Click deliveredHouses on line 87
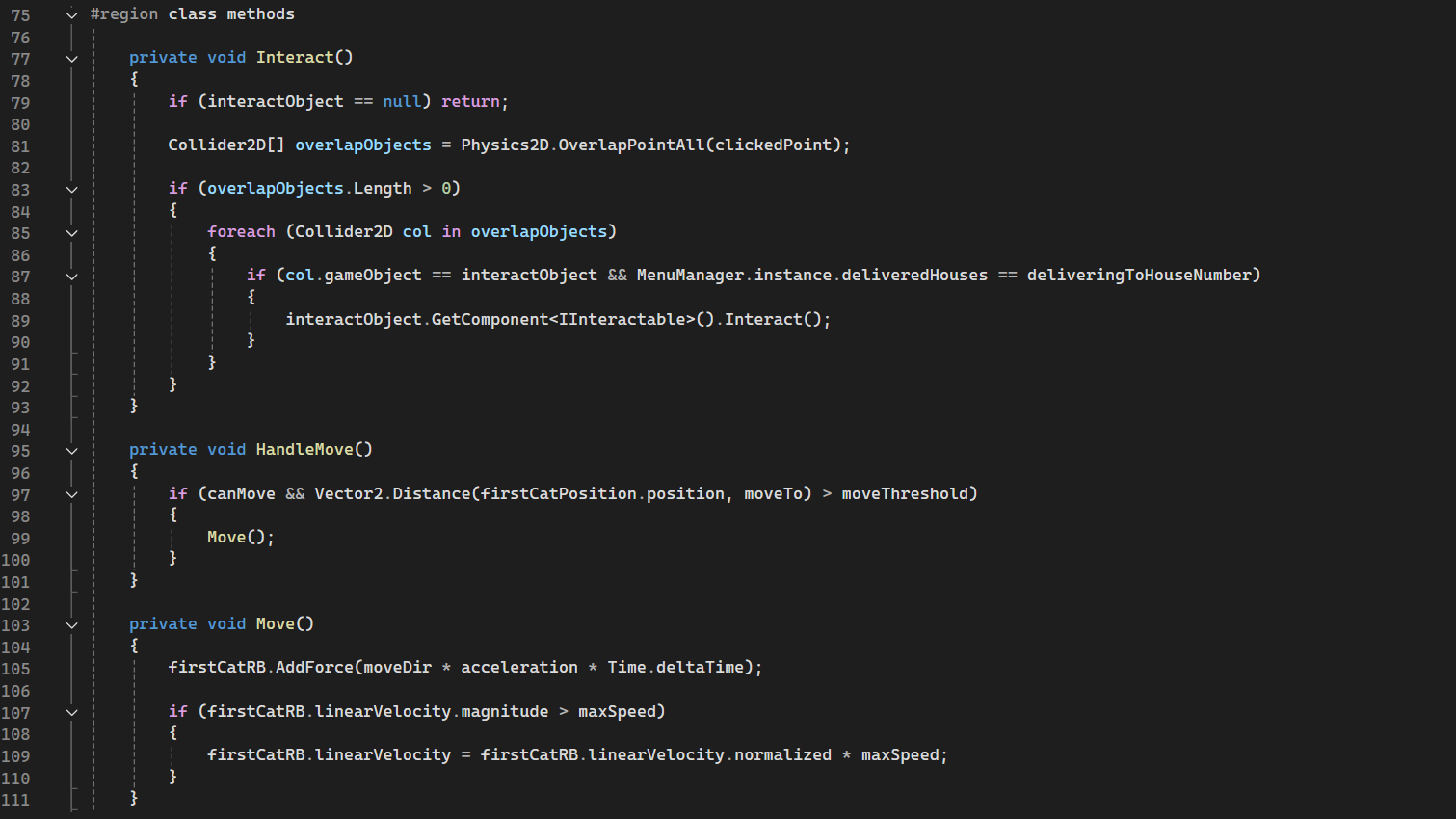This screenshot has height=819, width=1456. click(x=914, y=276)
